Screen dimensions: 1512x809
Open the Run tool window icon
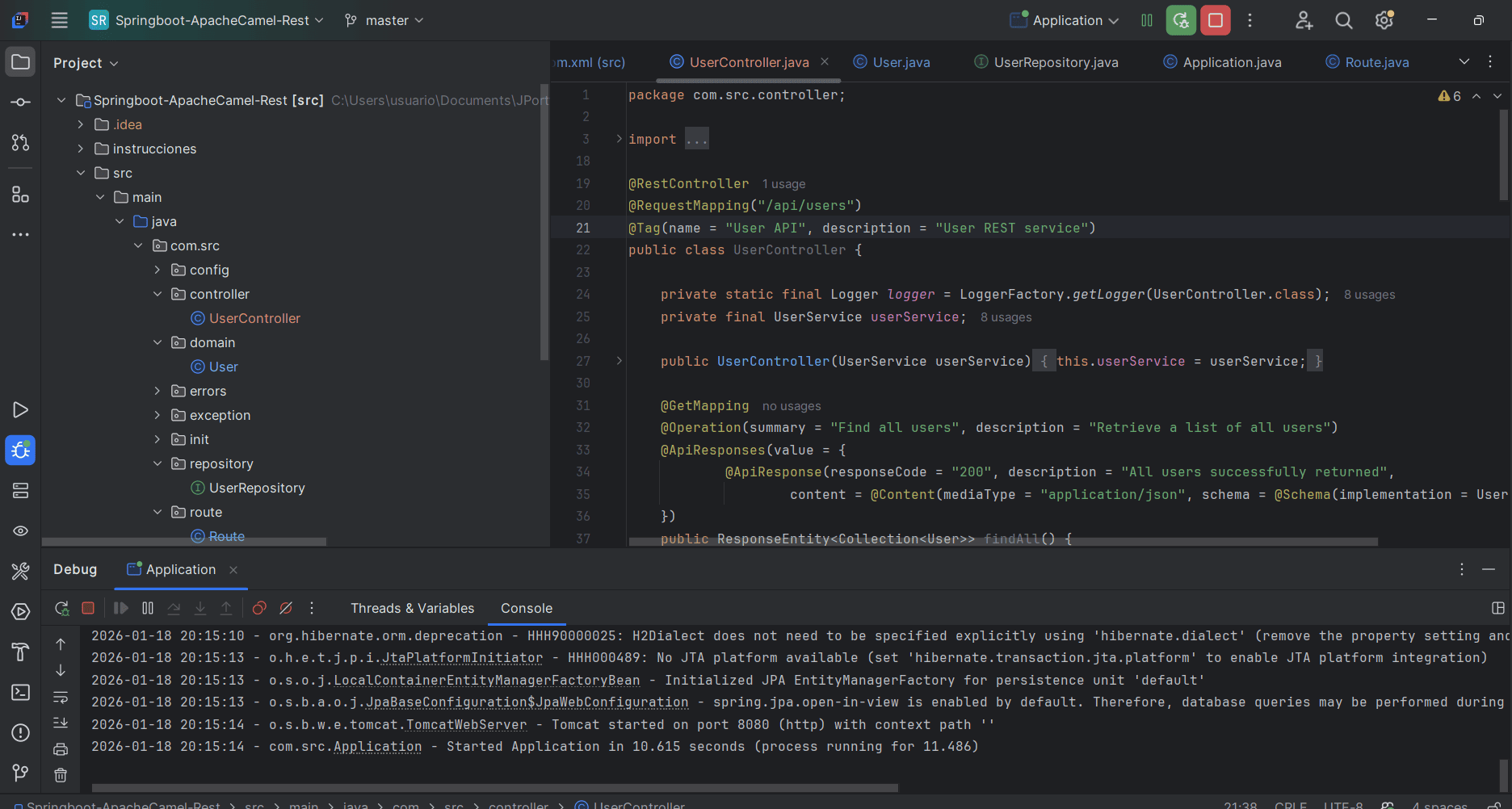point(20,409)
